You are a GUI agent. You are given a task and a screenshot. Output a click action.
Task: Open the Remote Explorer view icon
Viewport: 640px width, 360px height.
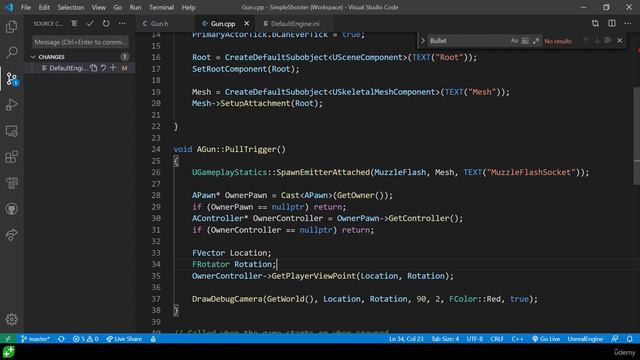click(x=11, y=131)
